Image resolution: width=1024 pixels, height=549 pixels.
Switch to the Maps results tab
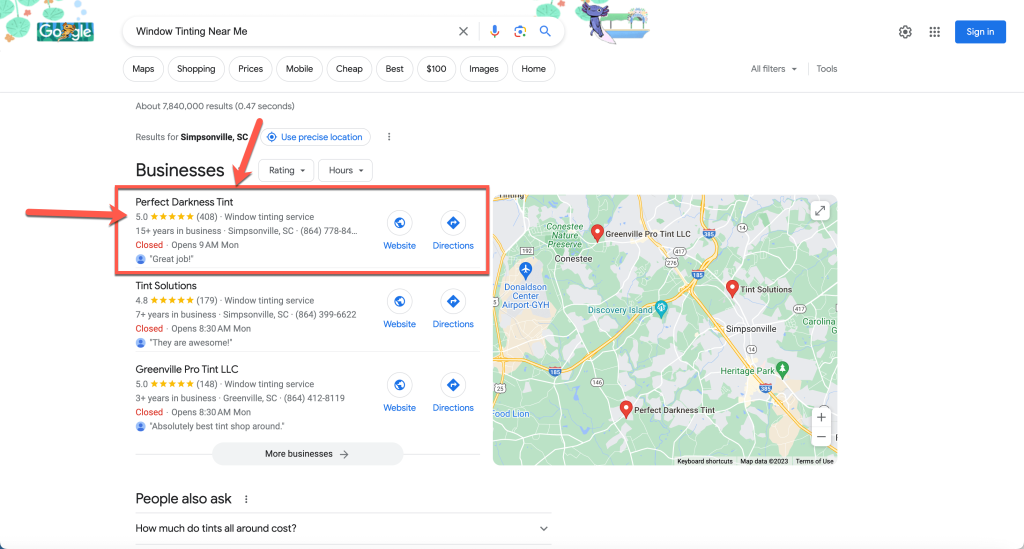point(143,69)
